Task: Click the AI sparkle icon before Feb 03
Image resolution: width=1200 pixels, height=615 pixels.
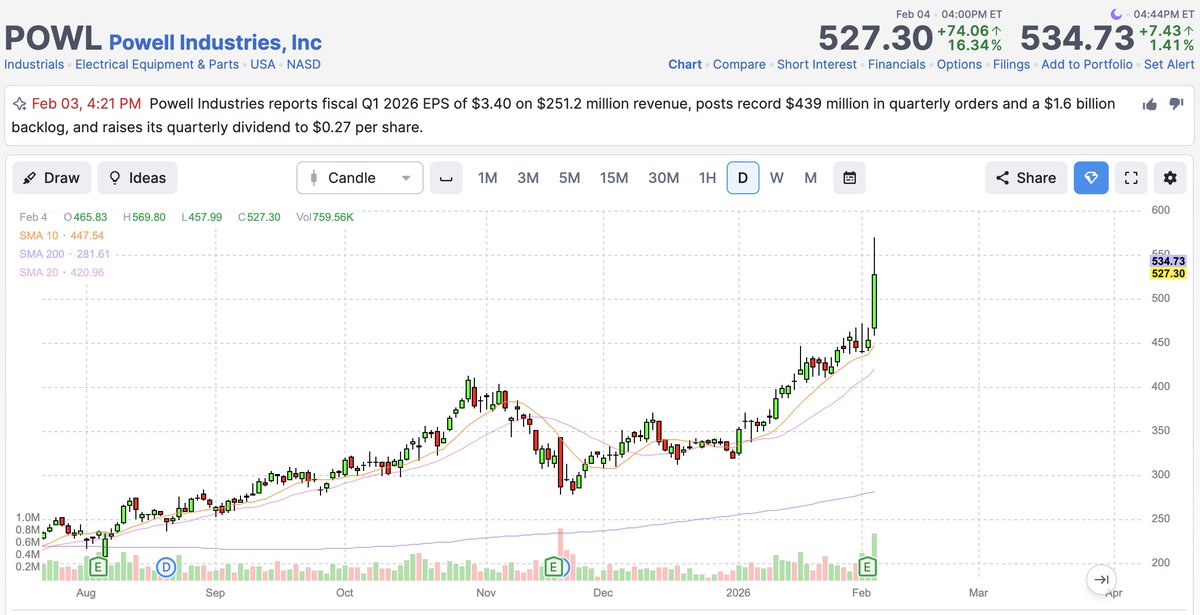Action: pos(19,104)
